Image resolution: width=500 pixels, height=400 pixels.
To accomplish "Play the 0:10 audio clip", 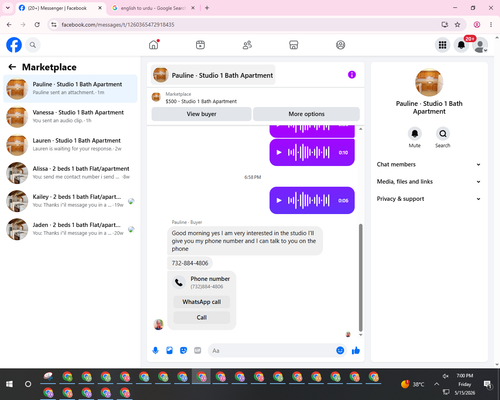I will 279,153.
